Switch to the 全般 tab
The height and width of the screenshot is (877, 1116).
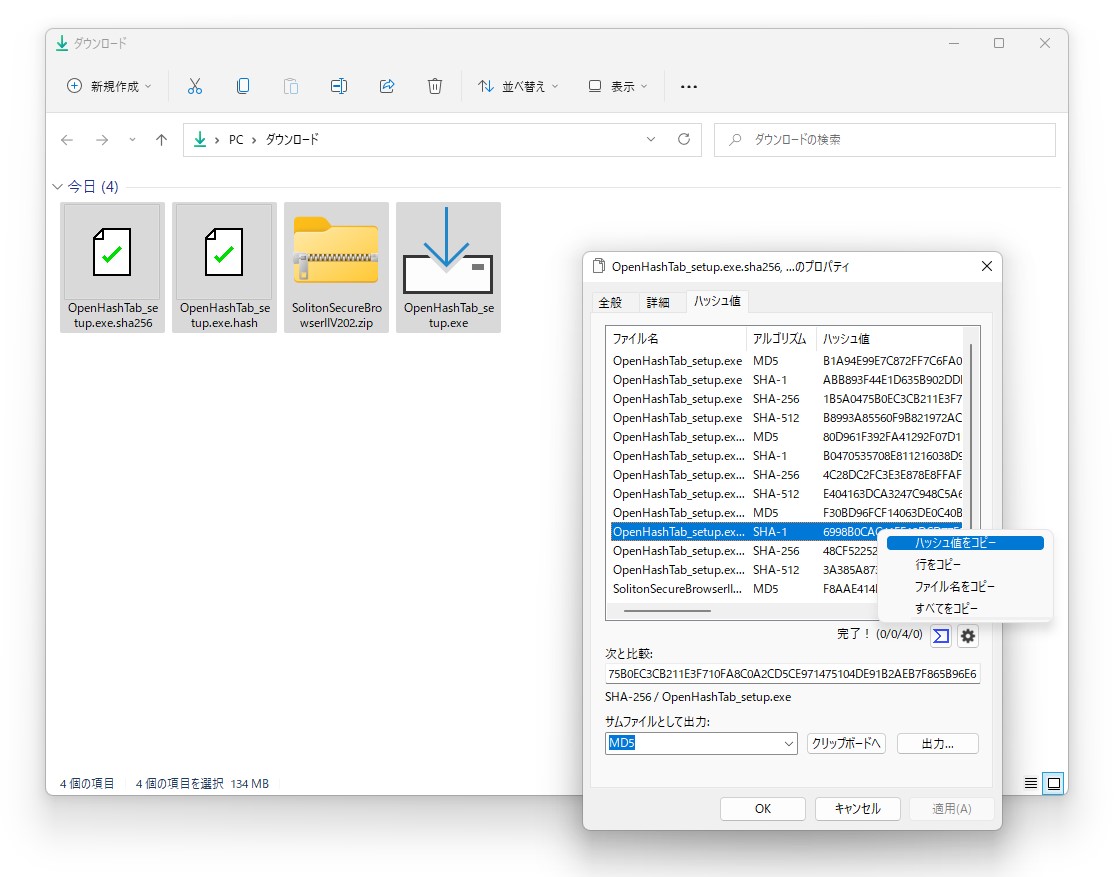click(x=610, y=303)
